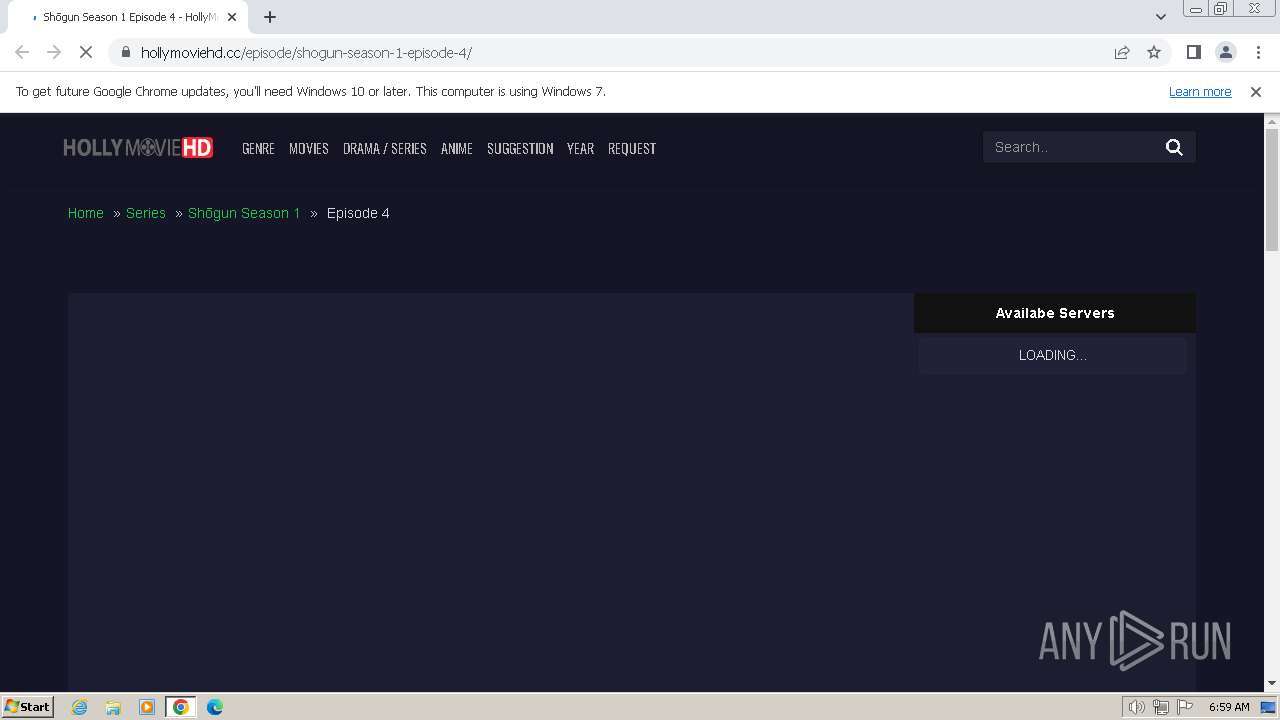
Task: Click the scrollbar up arrow
Action: [x=1272, y=121]
